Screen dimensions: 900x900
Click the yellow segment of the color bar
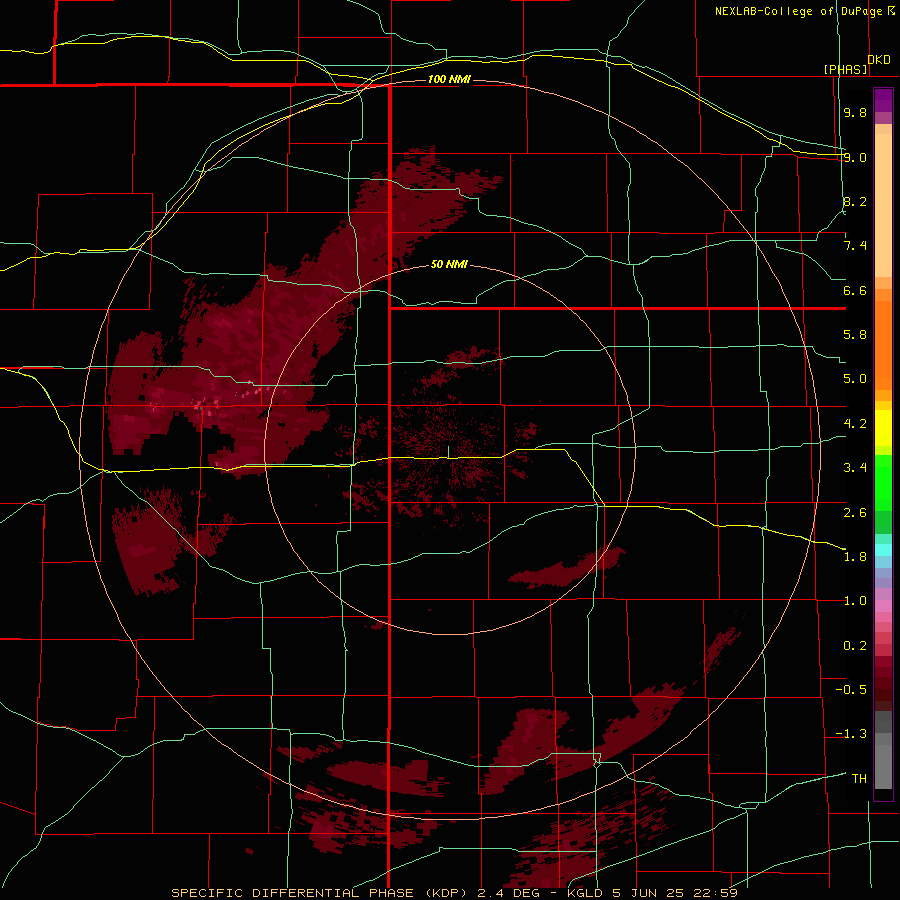(x=883, y=428)
